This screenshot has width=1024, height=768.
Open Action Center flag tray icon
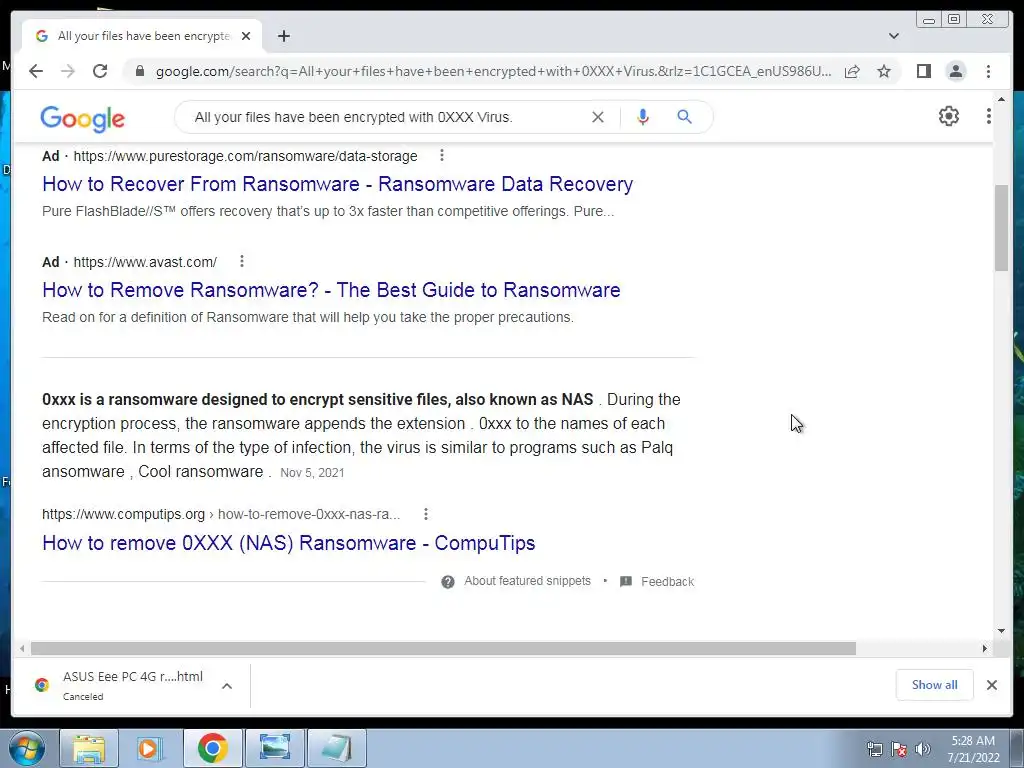[899, 749]
